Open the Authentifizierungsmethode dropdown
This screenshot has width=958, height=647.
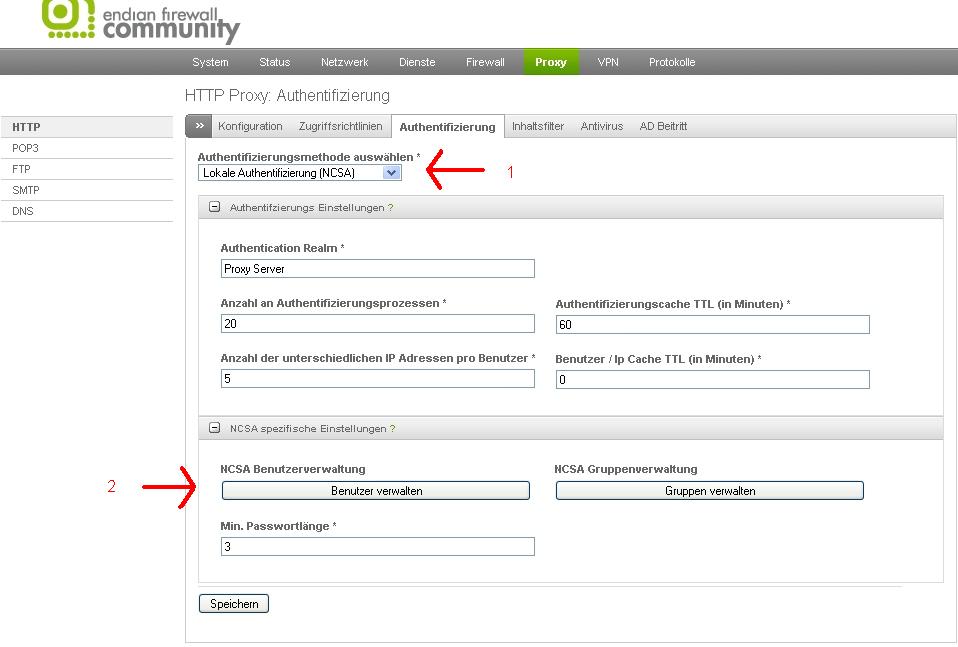click(299, 173)
